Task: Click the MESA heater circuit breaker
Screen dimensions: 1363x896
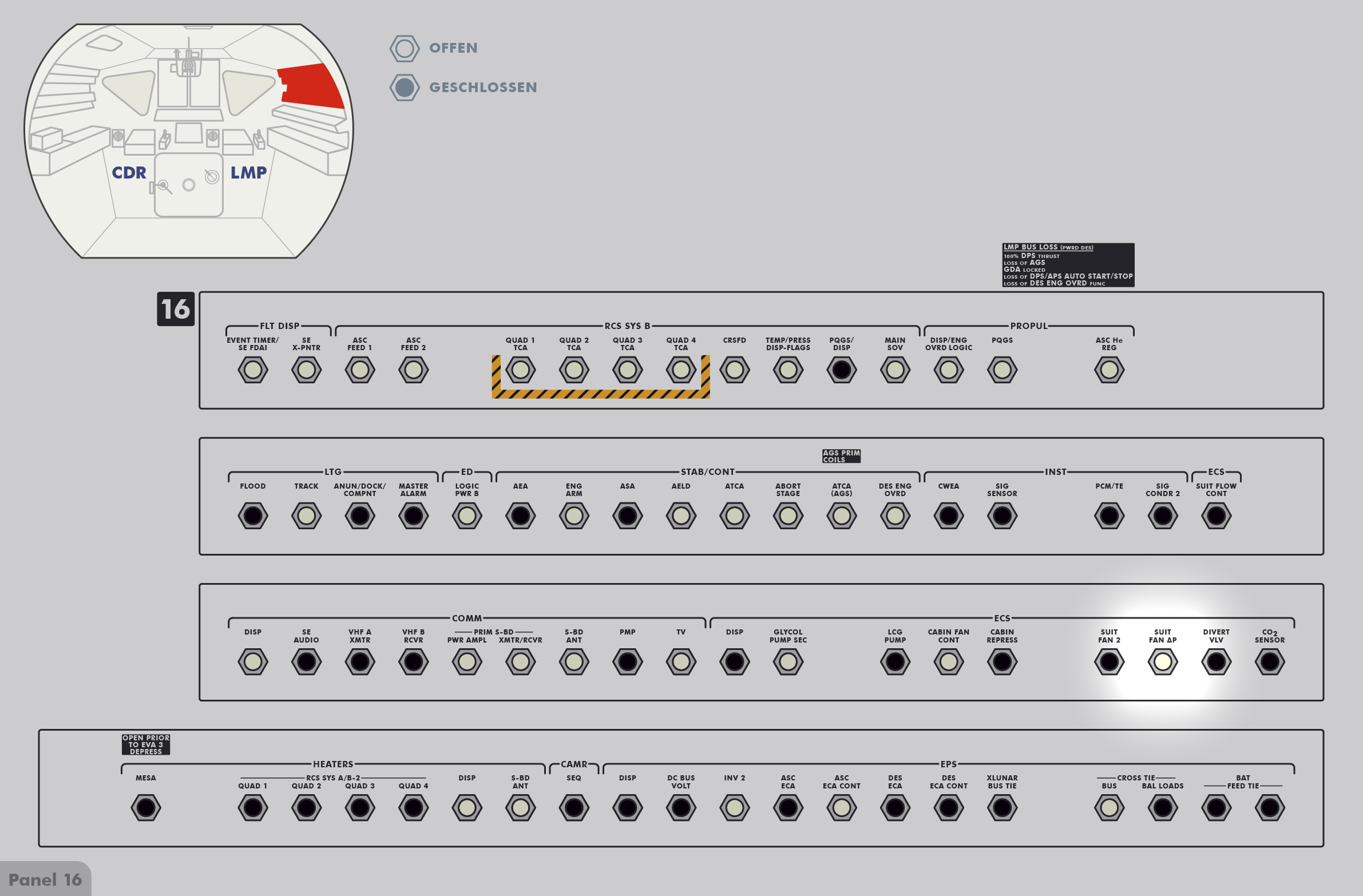Action: 145,808
